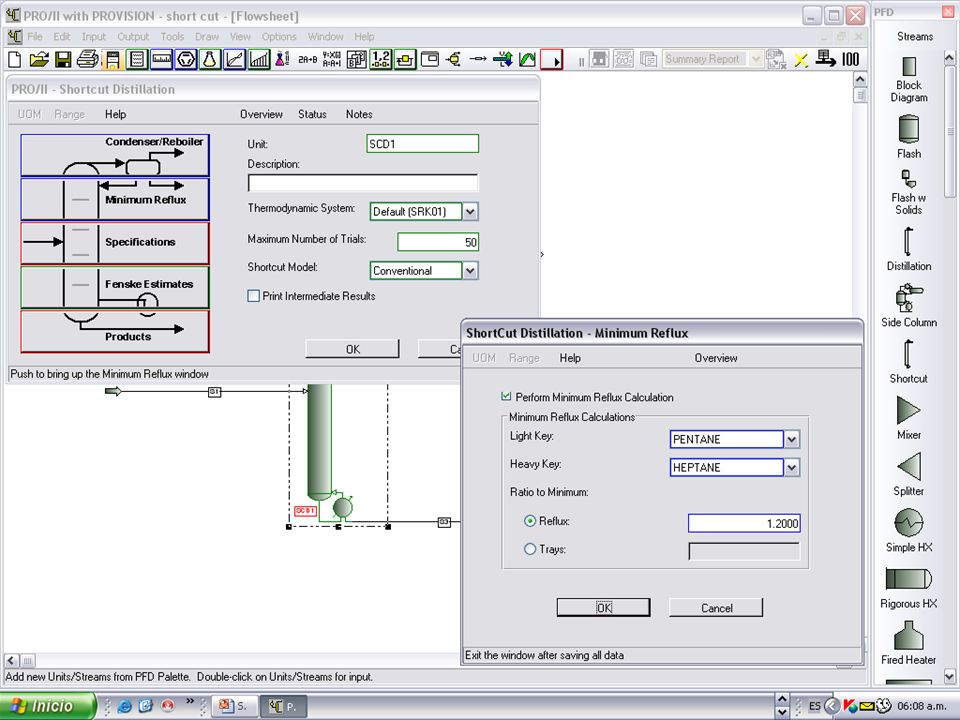
Task: Open the Options menu
Action: coord(279,37)
